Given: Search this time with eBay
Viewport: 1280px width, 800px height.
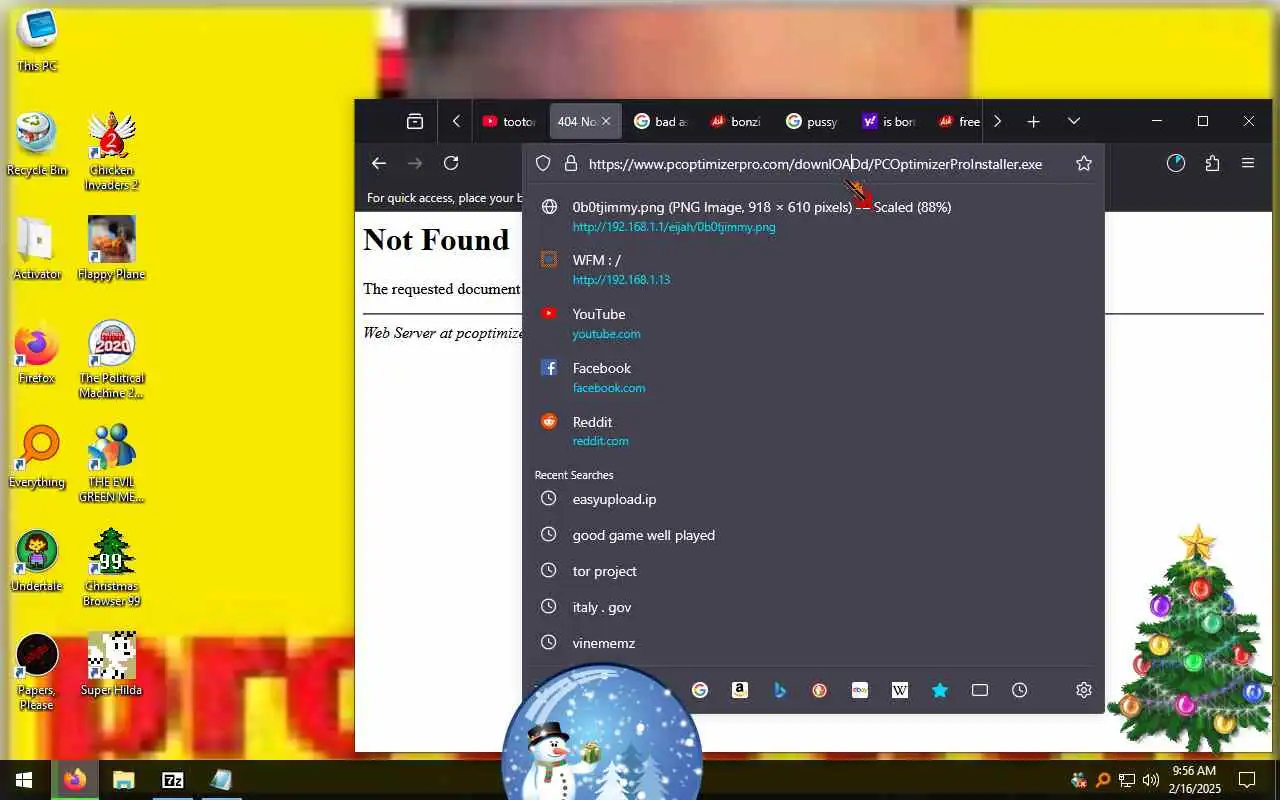Looking at the screenshot, I should click(x=860, y=690).
